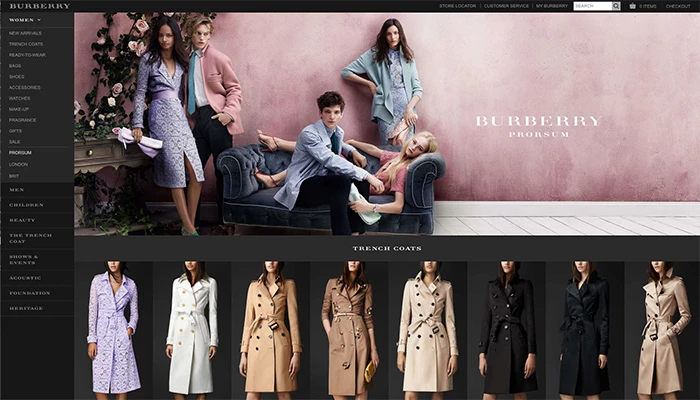Click the 0 Items basket link
Screen dimensions: 700x400
point(648,6)
